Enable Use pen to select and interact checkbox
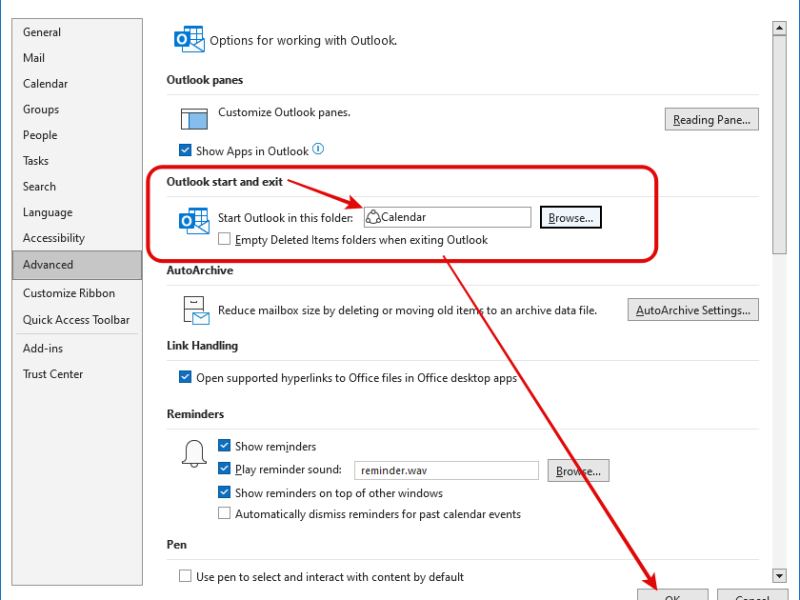The image size is (800, 600). 185,577
